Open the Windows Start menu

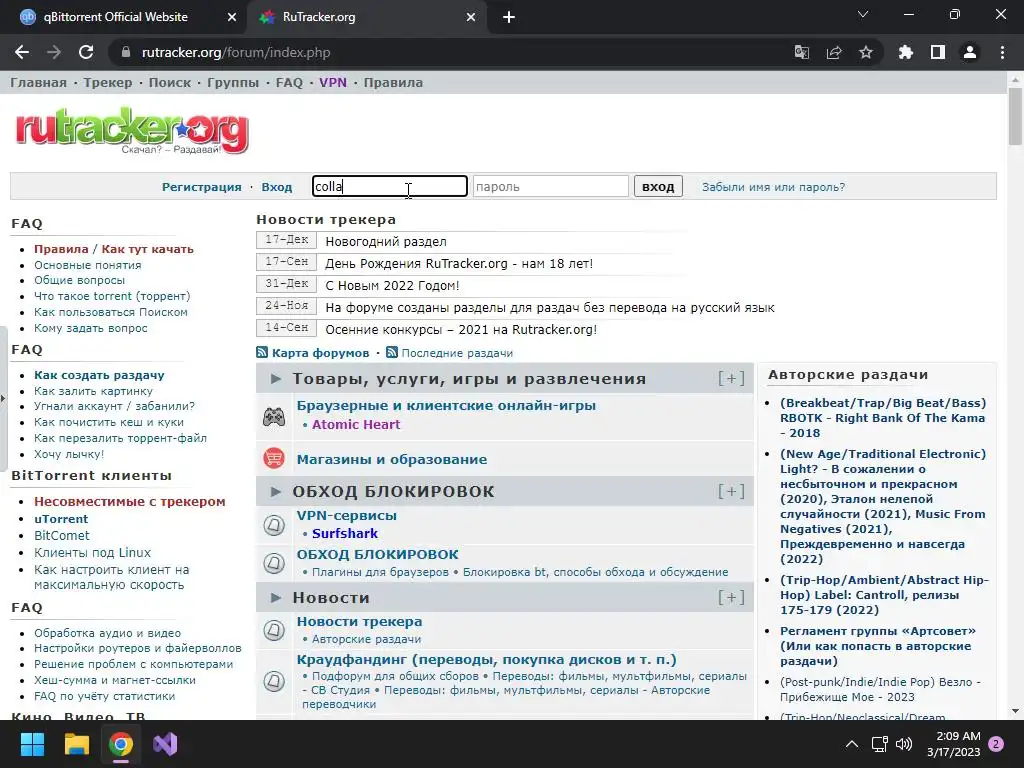pos(32,744)
